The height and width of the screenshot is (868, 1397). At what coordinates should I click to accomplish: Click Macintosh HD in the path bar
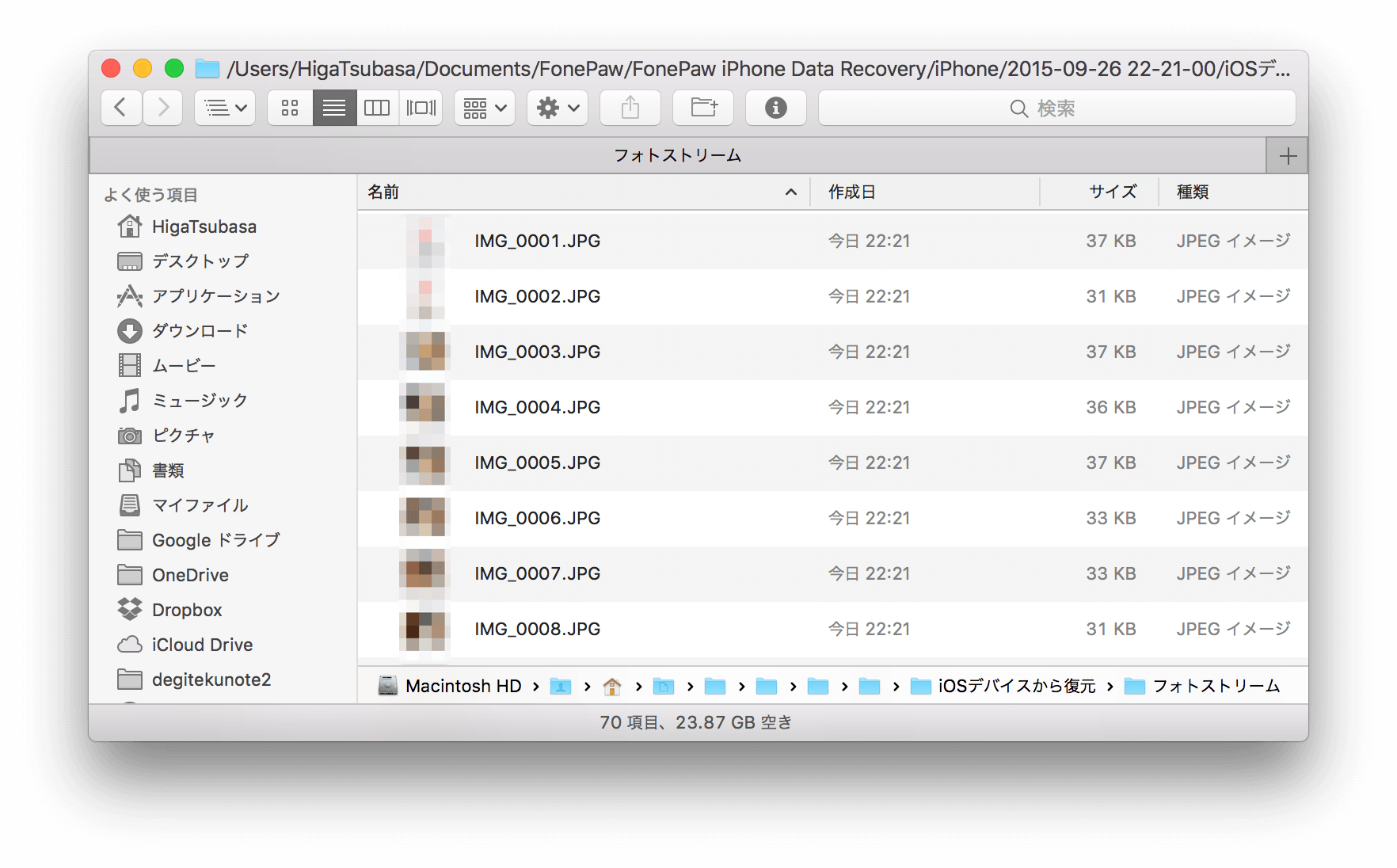(x=450, y=686)
